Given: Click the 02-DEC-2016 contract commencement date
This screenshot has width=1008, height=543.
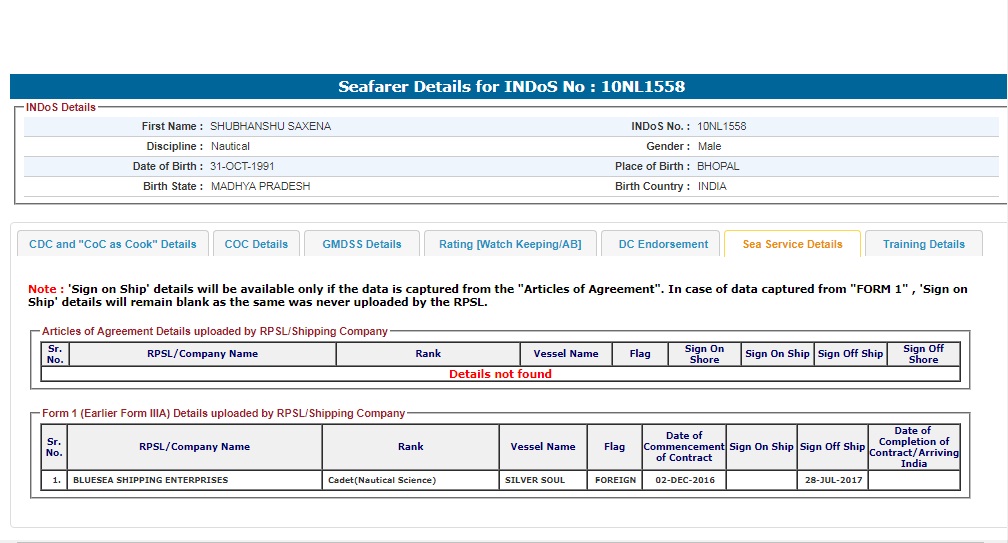Looking at the screenshot, I should 683,480.
